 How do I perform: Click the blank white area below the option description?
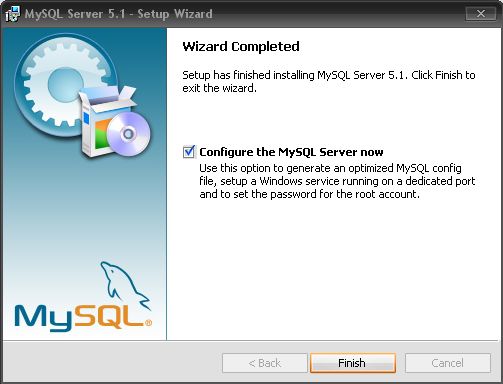332,270
